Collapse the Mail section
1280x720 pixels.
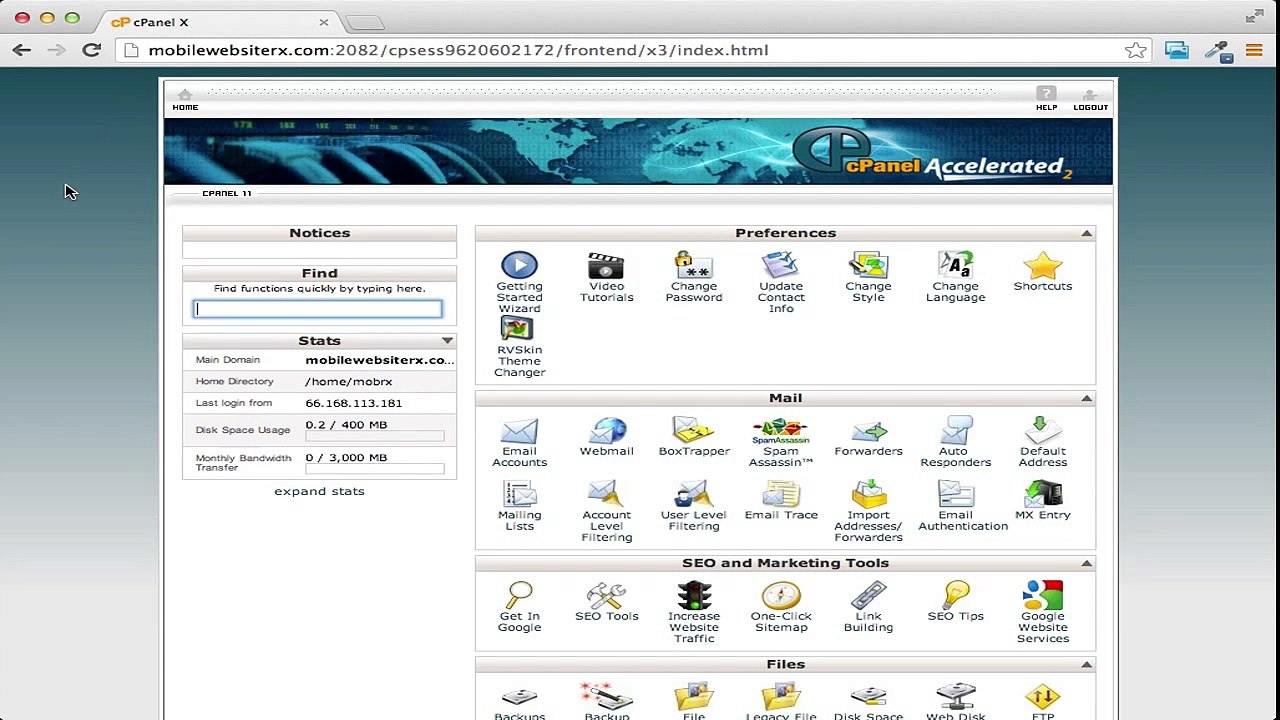pos(1086,398)
